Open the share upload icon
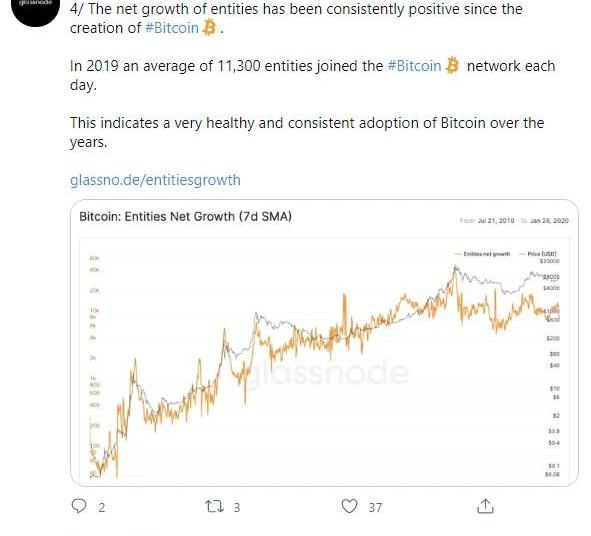Image resolution: width=591 pixels, height=536 pixels. tap(485, 506)
